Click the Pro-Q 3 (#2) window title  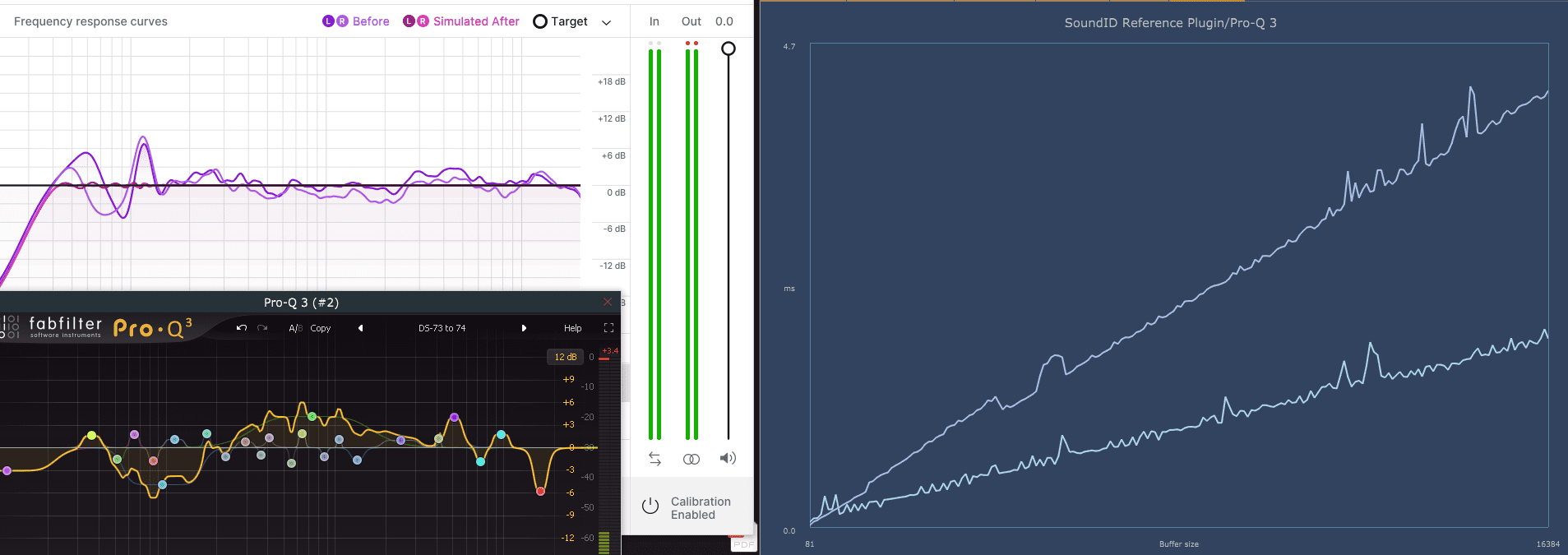301,303
